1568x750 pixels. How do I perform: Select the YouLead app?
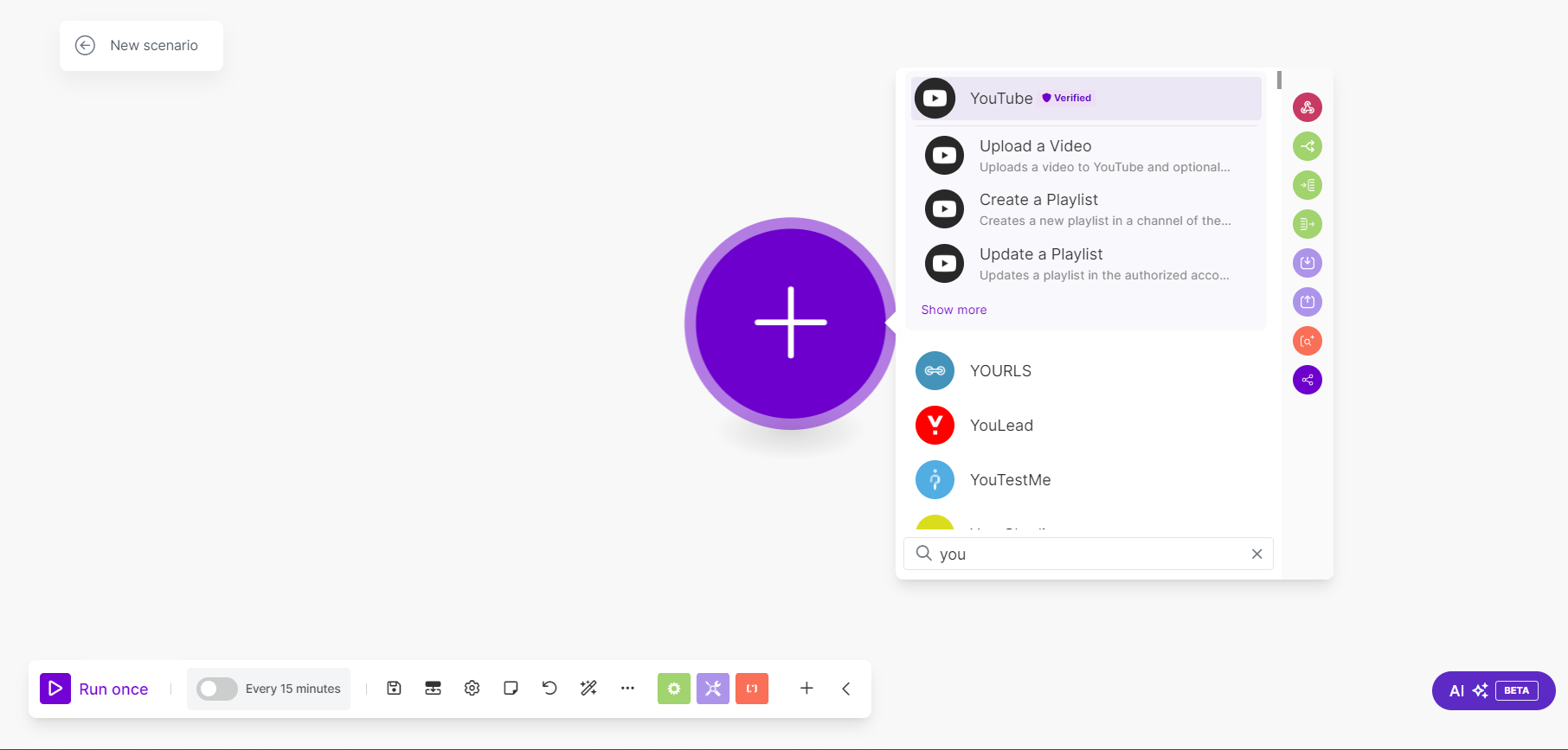point(1086,426)
